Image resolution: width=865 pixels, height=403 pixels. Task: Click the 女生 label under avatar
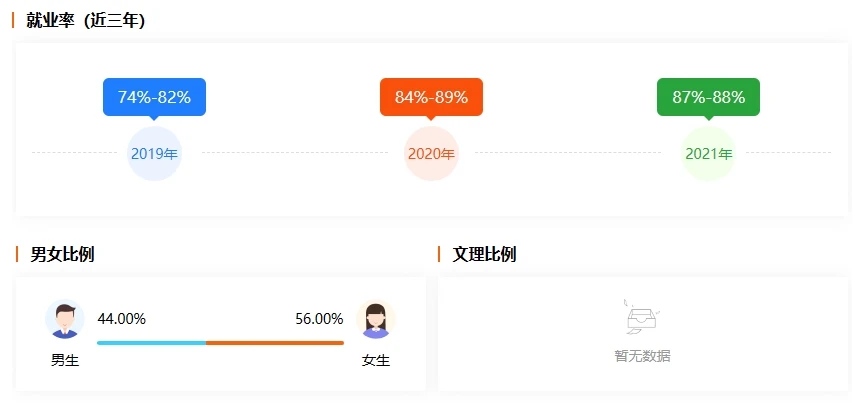tap(376, 361)
